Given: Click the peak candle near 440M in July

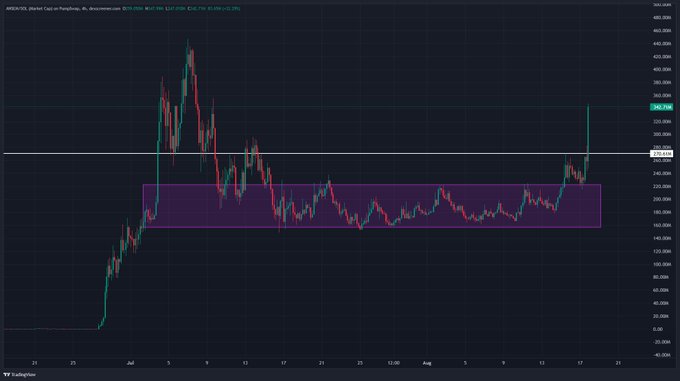Looking at the screenshot, I should [x=188, y=59].
